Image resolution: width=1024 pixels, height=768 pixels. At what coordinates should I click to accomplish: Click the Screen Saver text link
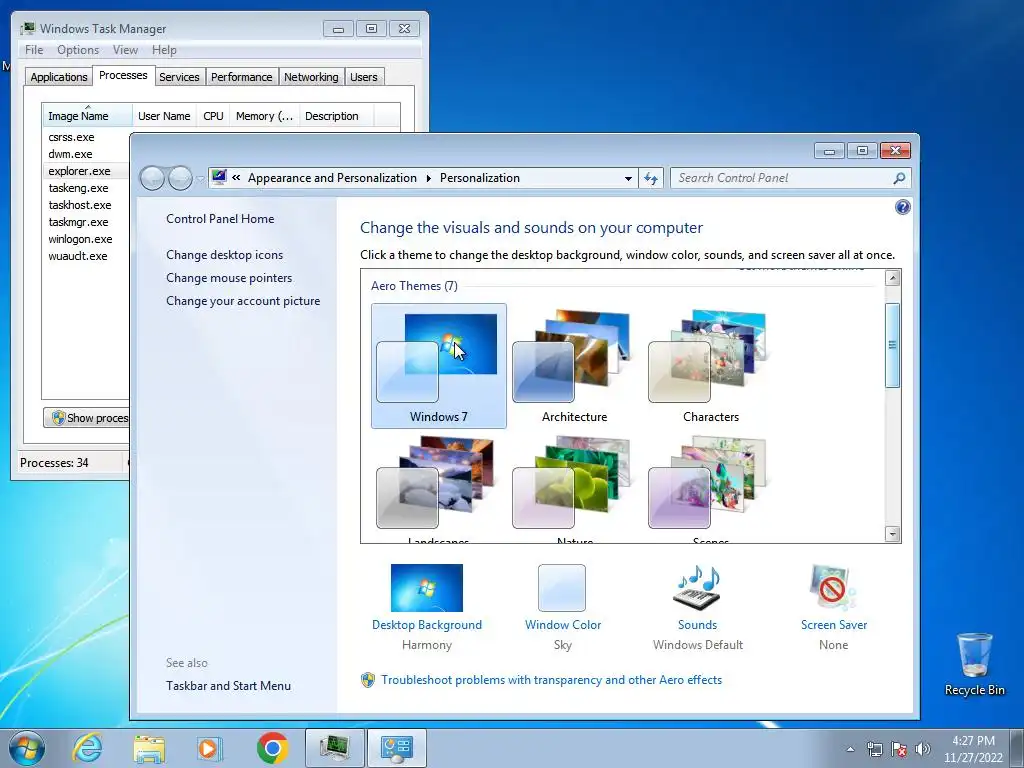(834, 625)
